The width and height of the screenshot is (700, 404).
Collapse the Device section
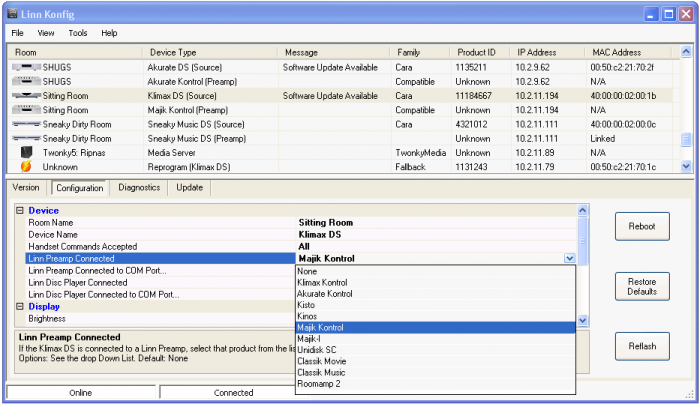(20, 210)
